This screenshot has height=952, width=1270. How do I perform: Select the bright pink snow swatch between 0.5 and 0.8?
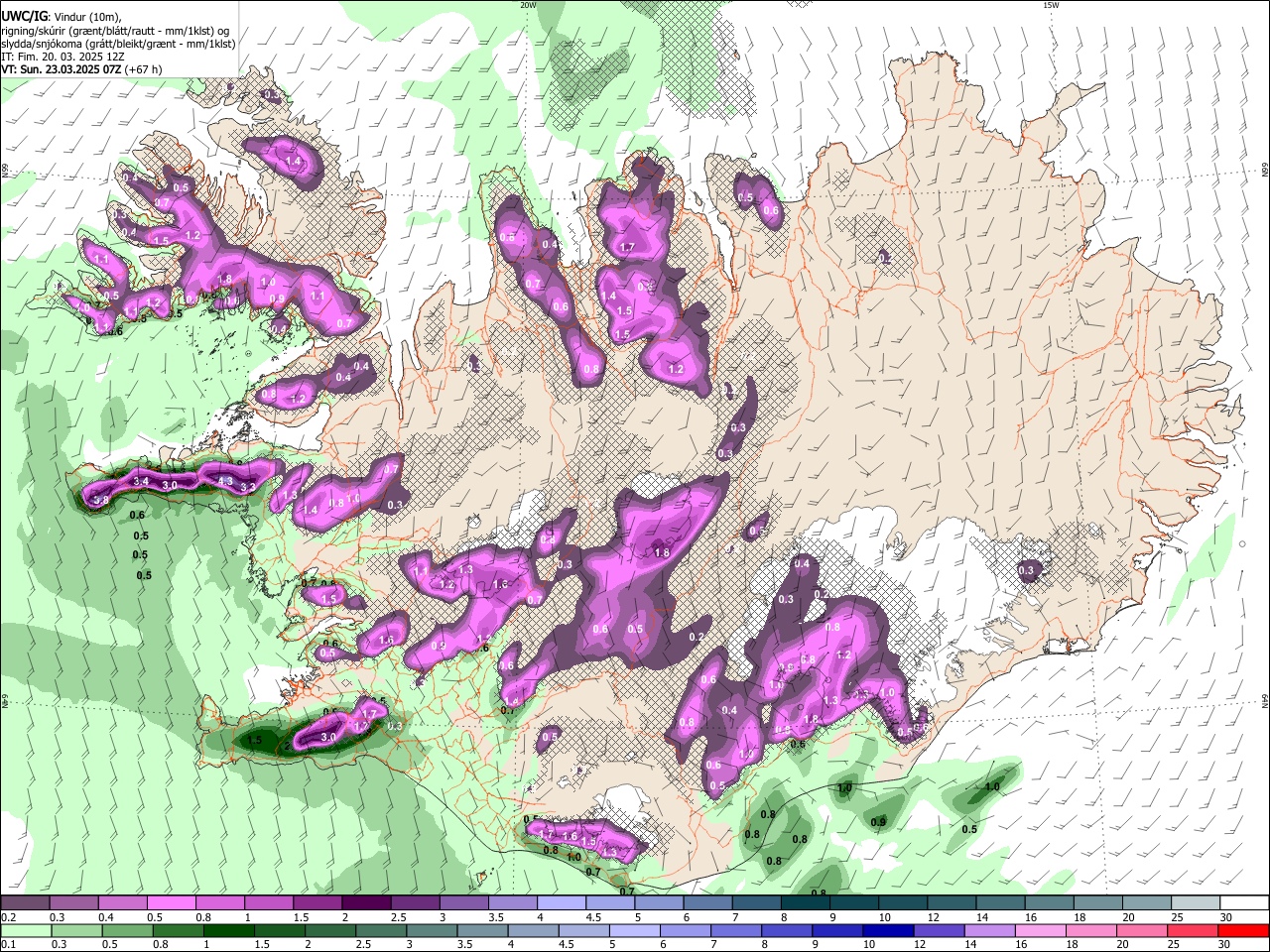pyautogui.click(x=171, y=902)
